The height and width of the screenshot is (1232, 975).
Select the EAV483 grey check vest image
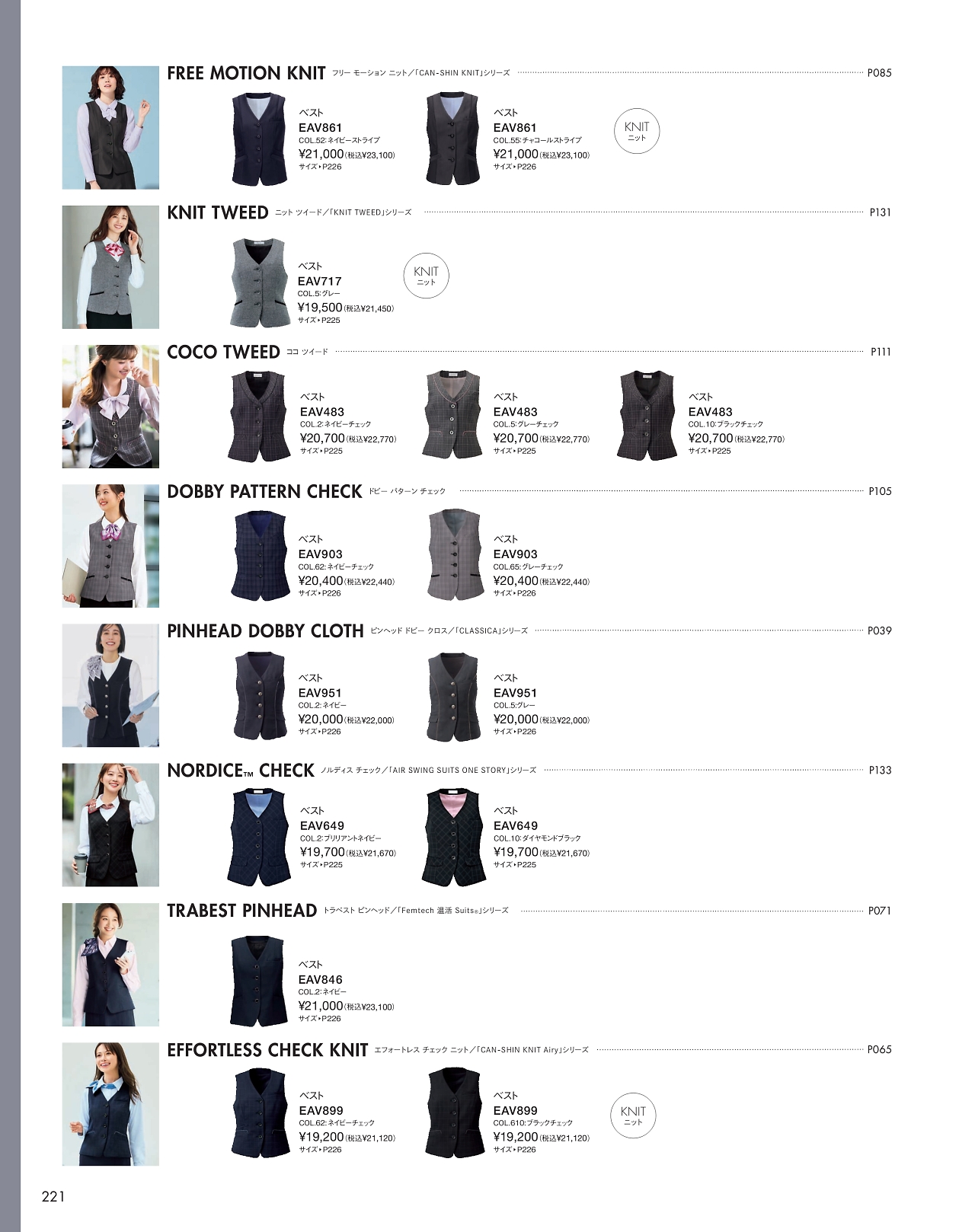pyautogui.click(x=453, y=416)
